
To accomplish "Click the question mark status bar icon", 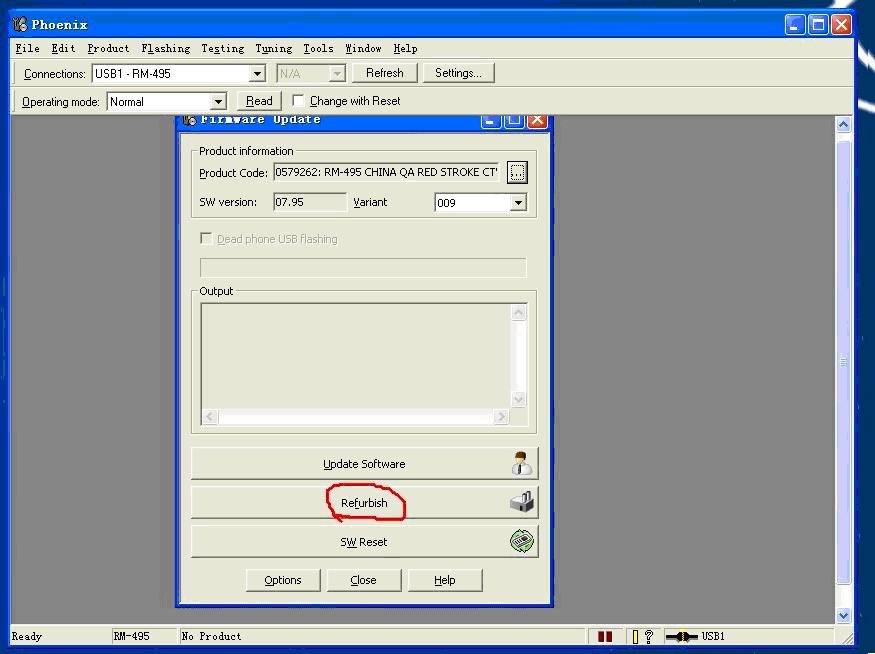I will point(648,636).
